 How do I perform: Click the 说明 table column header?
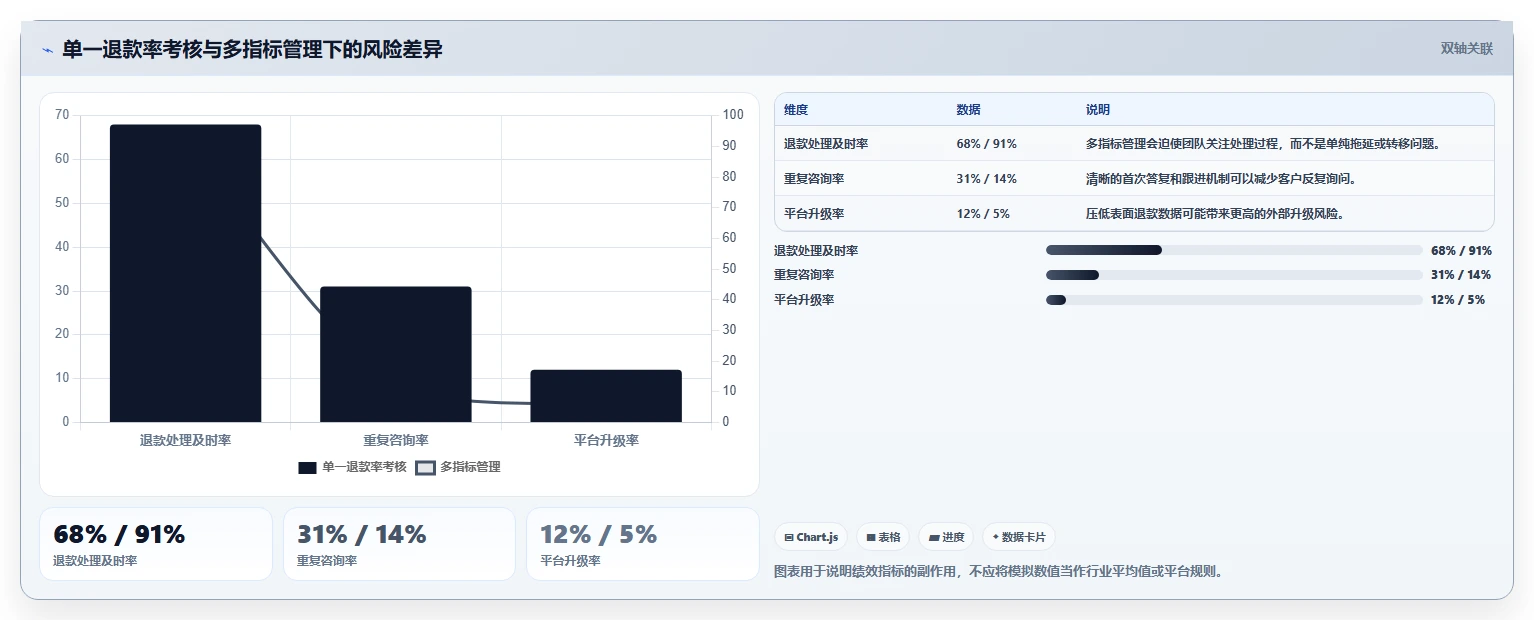[x=1098, y=110]
